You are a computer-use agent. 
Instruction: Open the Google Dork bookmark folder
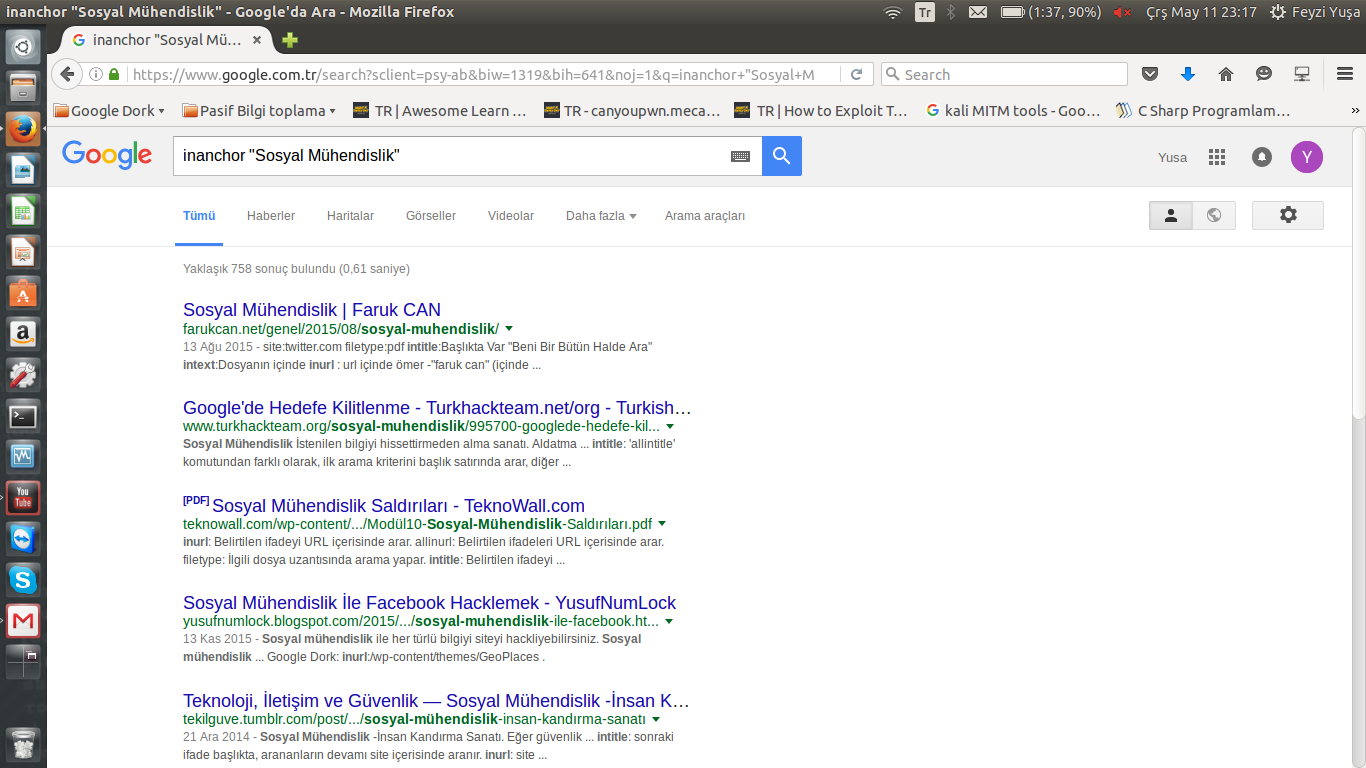110,111
